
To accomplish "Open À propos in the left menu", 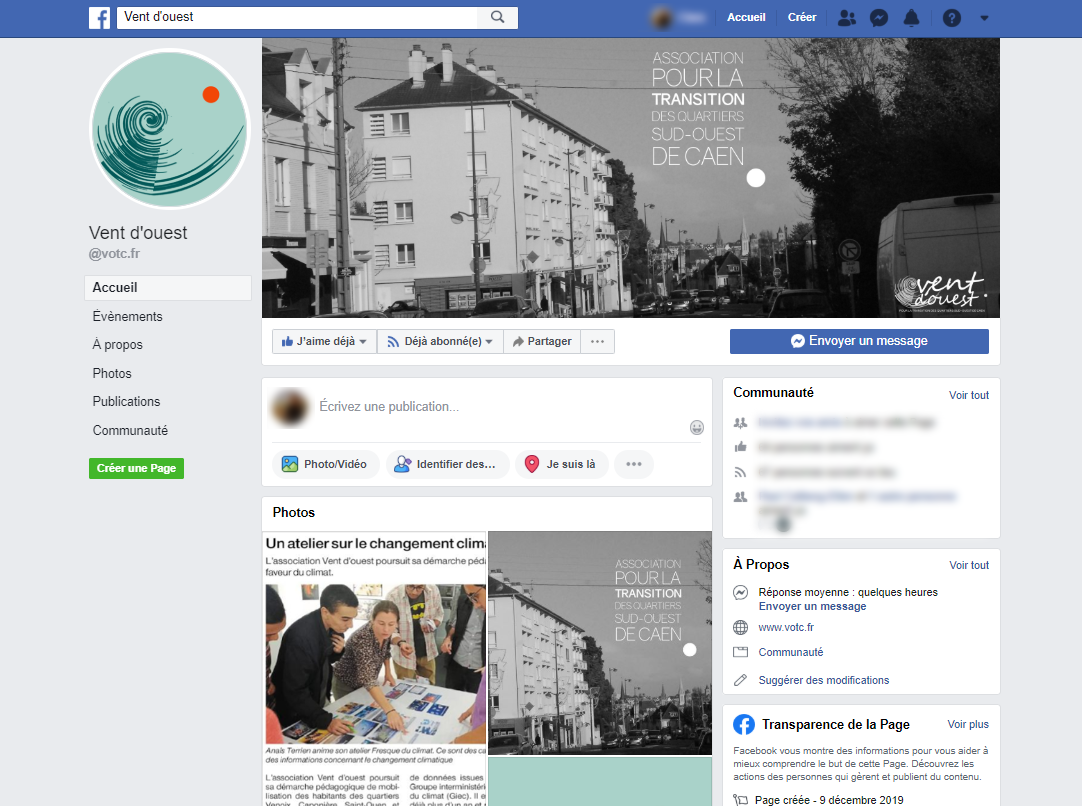I will (x=117, y=344).
